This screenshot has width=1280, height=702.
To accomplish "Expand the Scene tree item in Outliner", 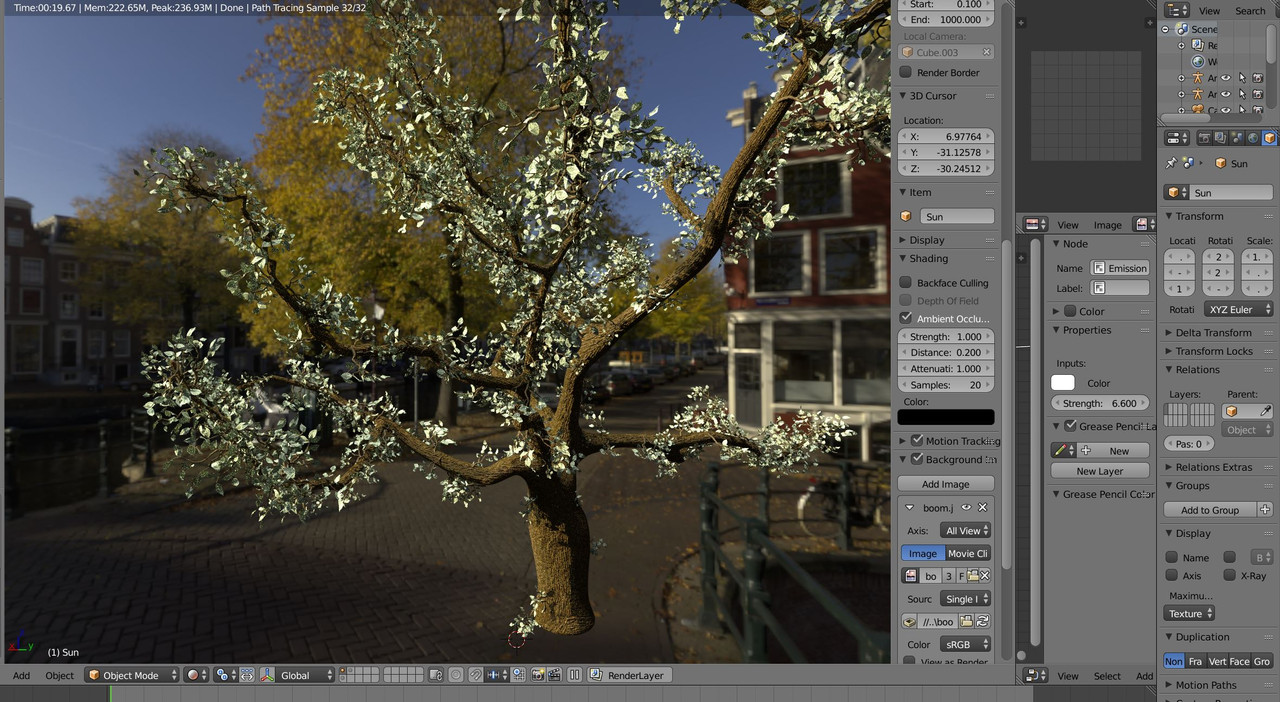I will [1165, 30].
